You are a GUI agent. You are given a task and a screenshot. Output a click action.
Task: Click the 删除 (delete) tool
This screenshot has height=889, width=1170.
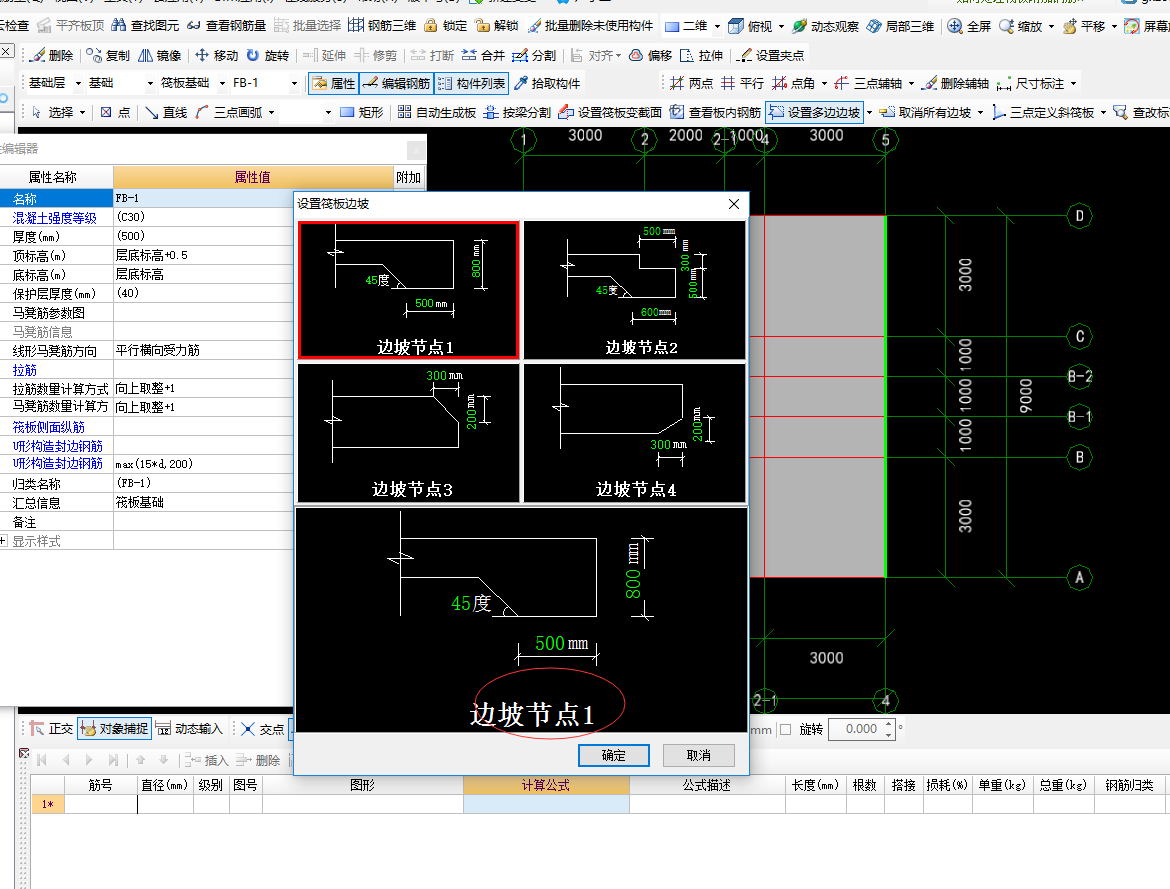pos(51,55)
